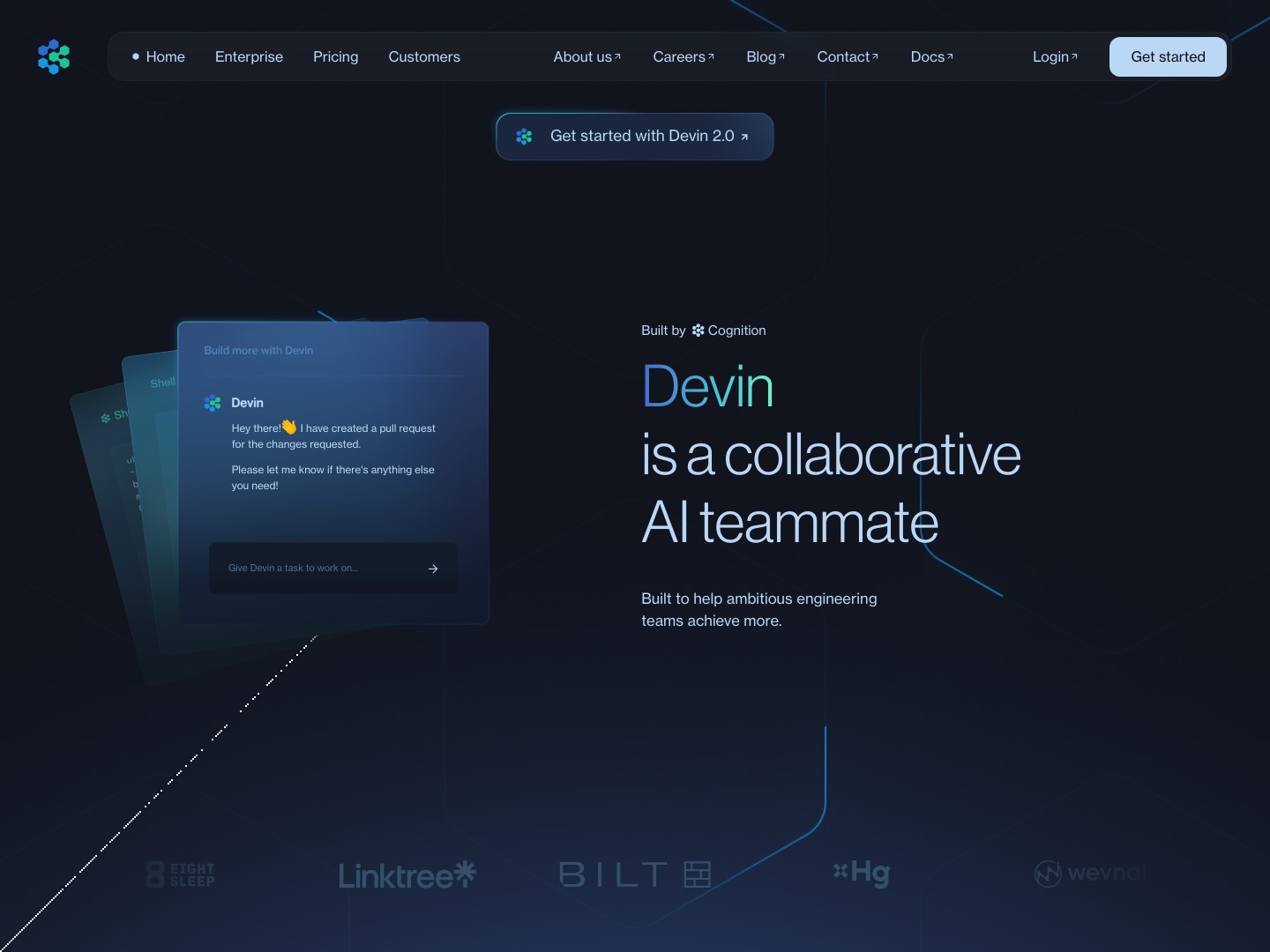The image size is (1270, 952).
Task: Click the Devin avatar icon in chat card
Action: point(213,403)
